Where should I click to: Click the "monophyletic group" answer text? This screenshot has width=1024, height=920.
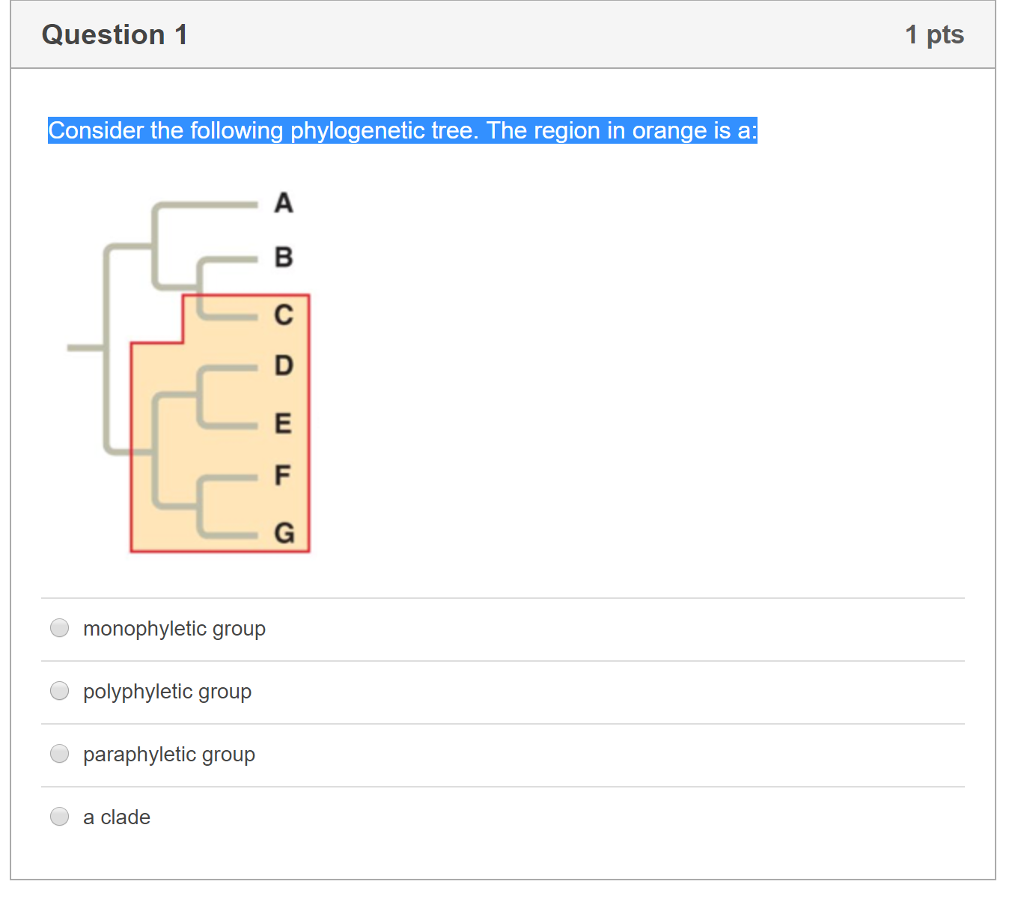point(174,629)
